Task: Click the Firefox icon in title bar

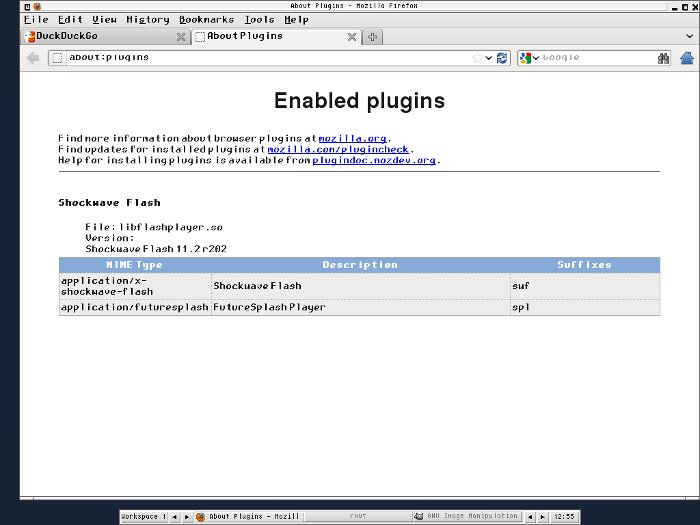Action: coord(37,6)
